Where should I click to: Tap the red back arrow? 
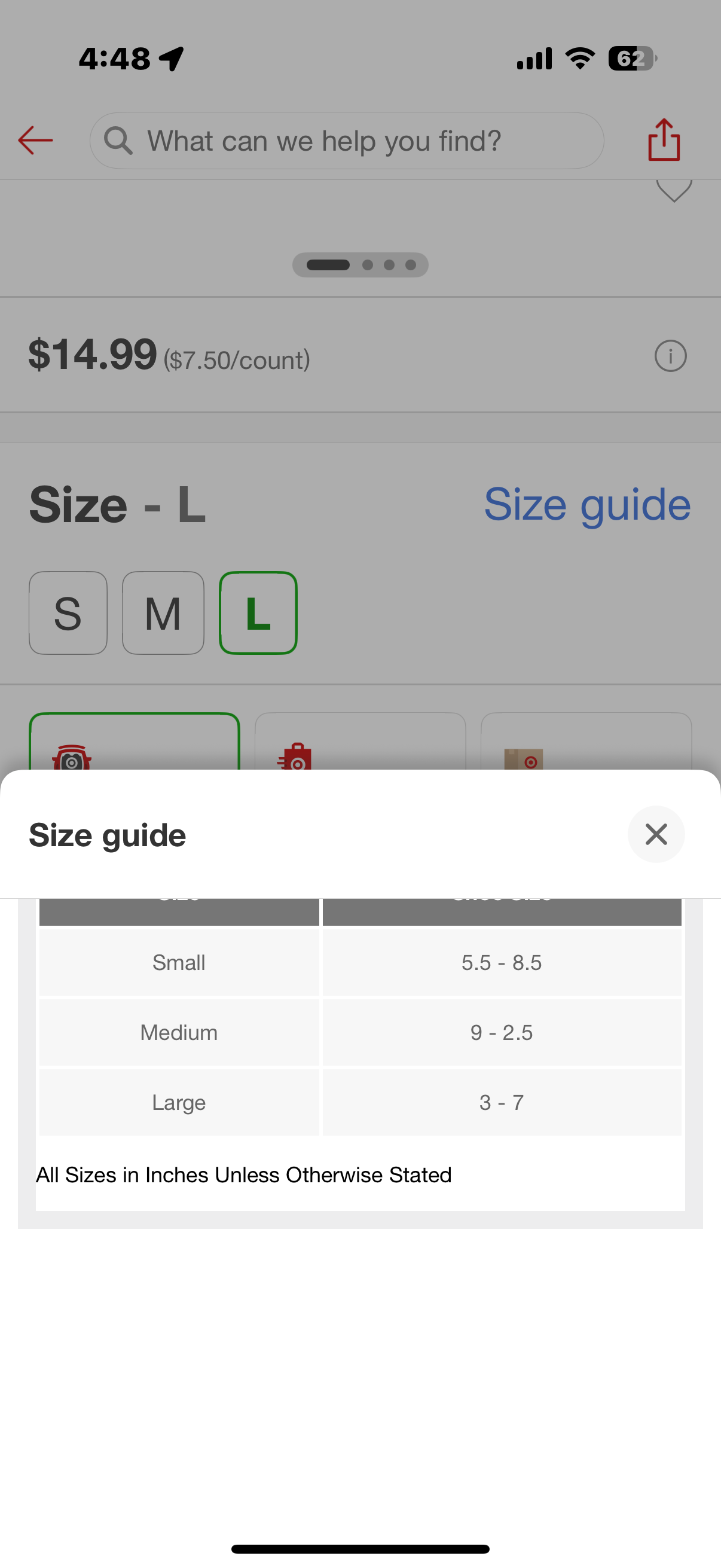[x=35, y=141]
